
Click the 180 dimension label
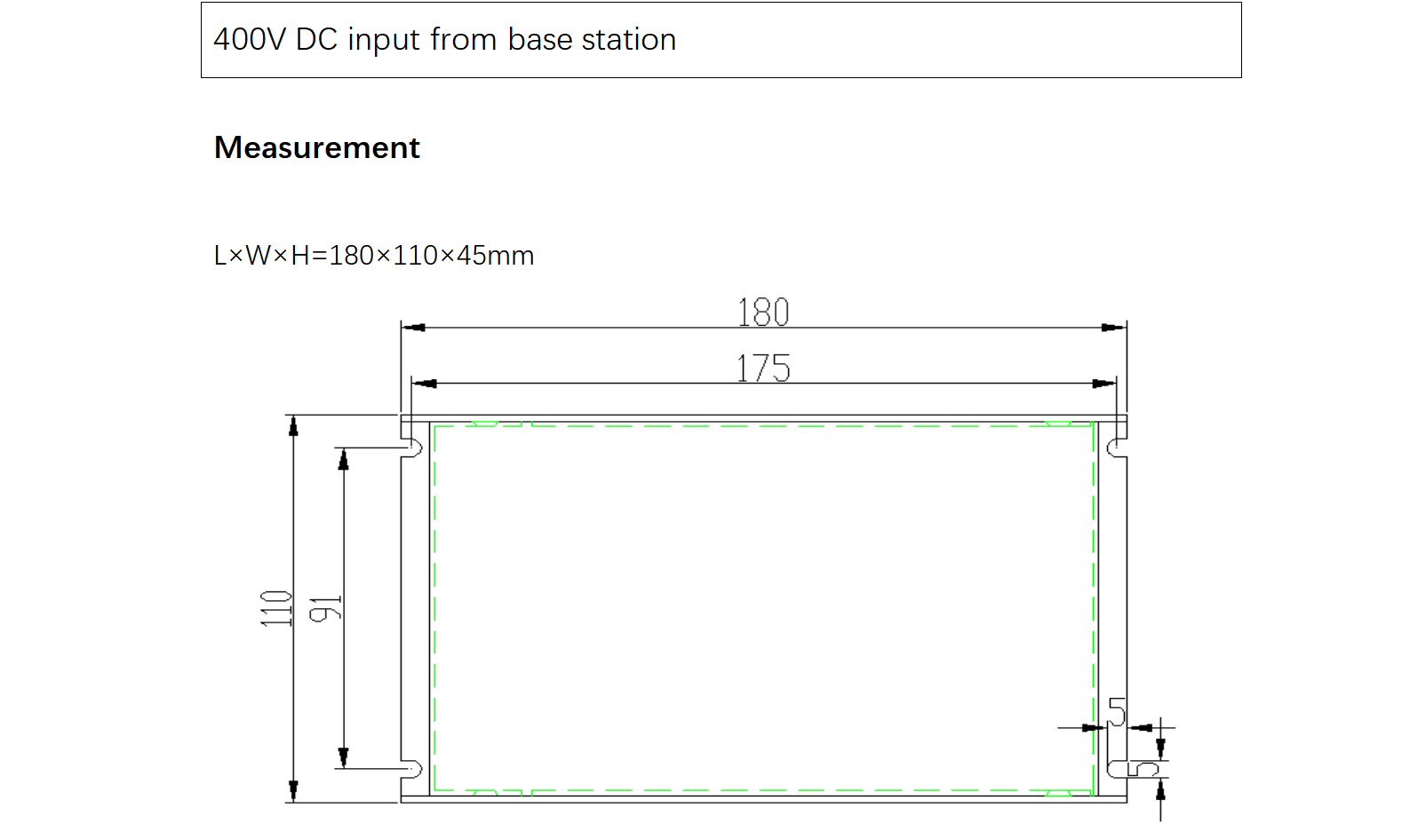pos(763,313)
